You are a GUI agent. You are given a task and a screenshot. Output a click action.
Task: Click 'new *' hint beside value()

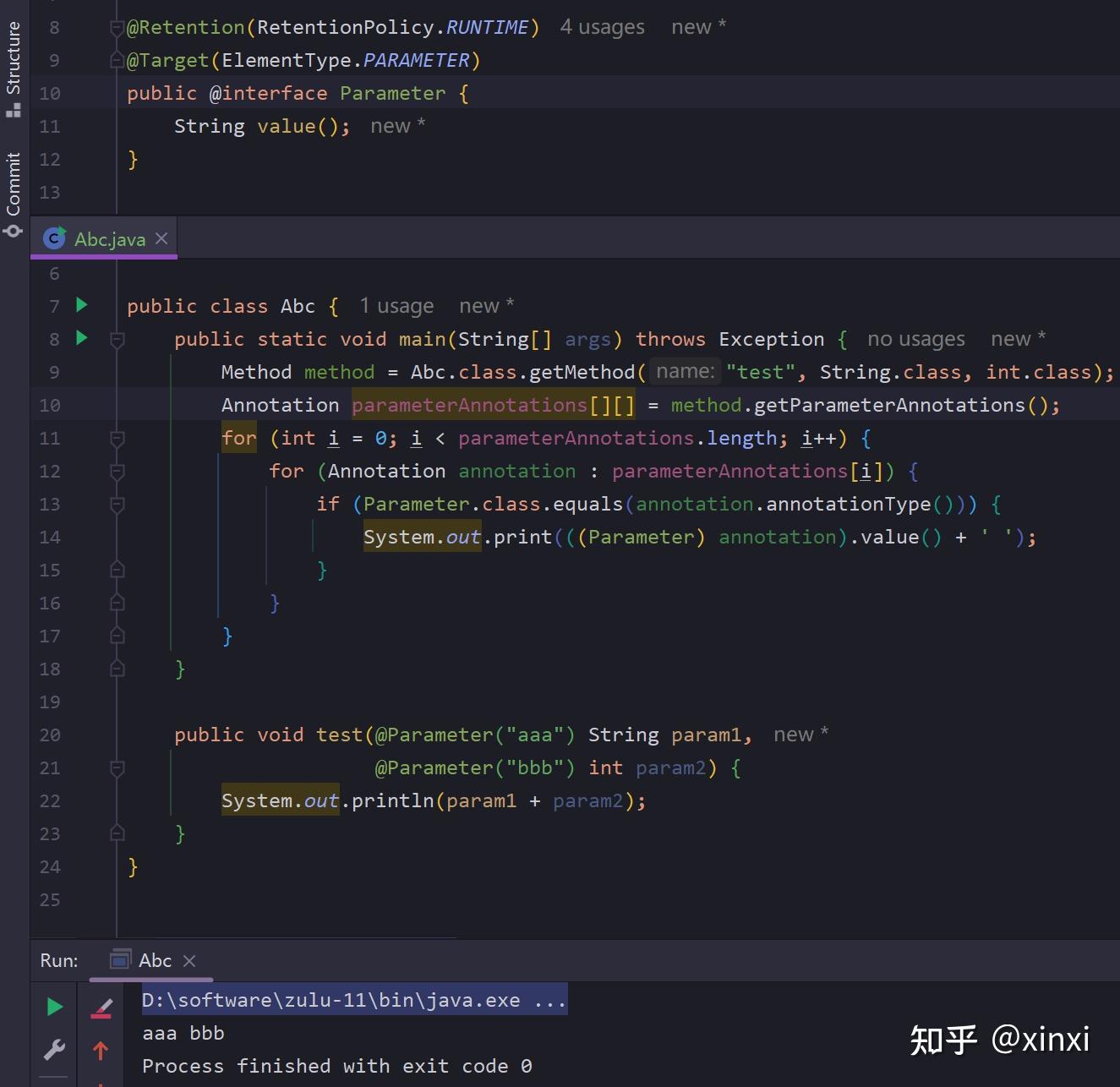click(397, 126)
